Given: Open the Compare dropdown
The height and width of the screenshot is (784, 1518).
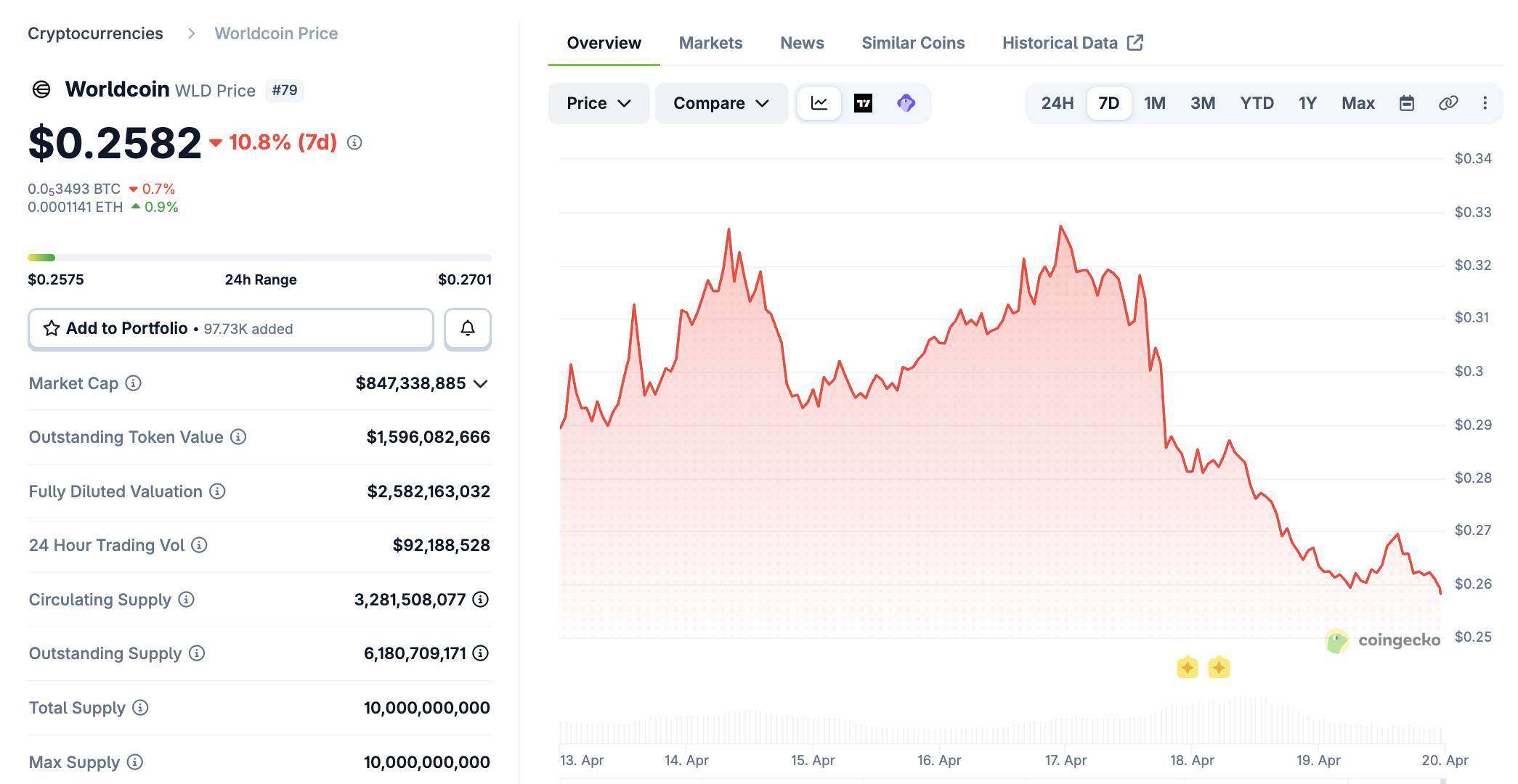Looking at the screenshot, I should pyautogui.click(x=721, y=103).
